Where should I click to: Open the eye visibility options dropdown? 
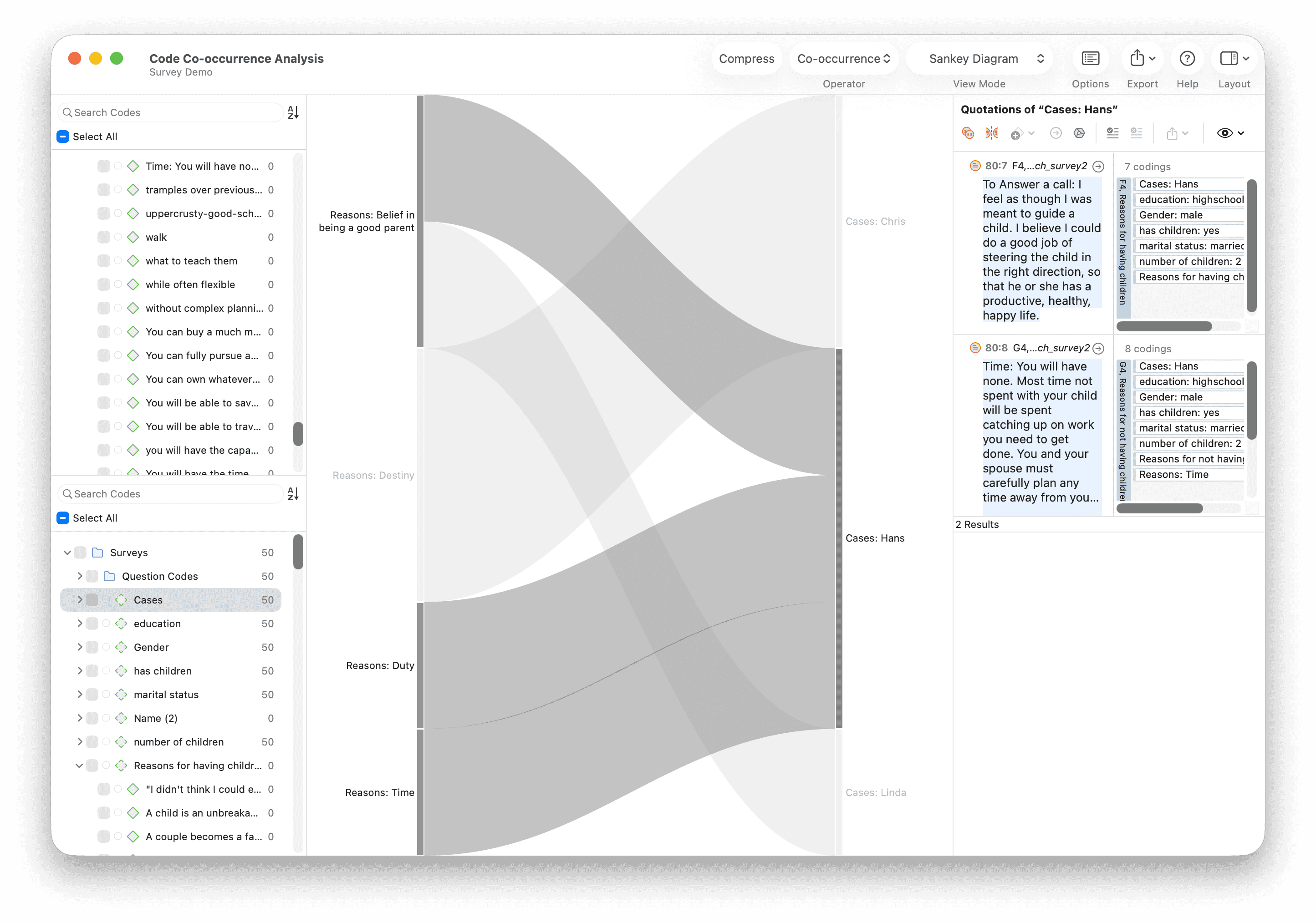(1230, 133)
